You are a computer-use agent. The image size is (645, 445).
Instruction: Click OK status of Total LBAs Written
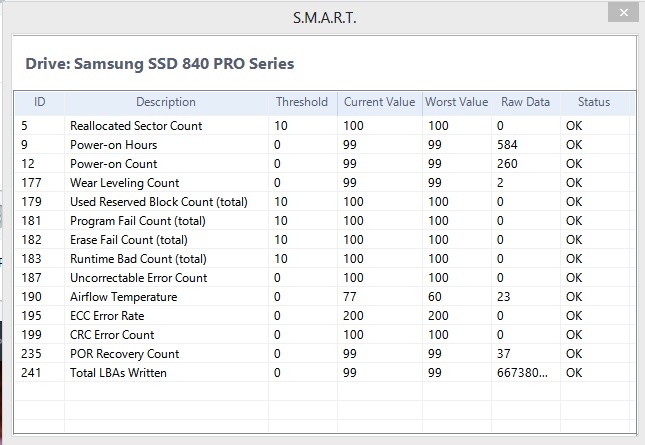574,373
